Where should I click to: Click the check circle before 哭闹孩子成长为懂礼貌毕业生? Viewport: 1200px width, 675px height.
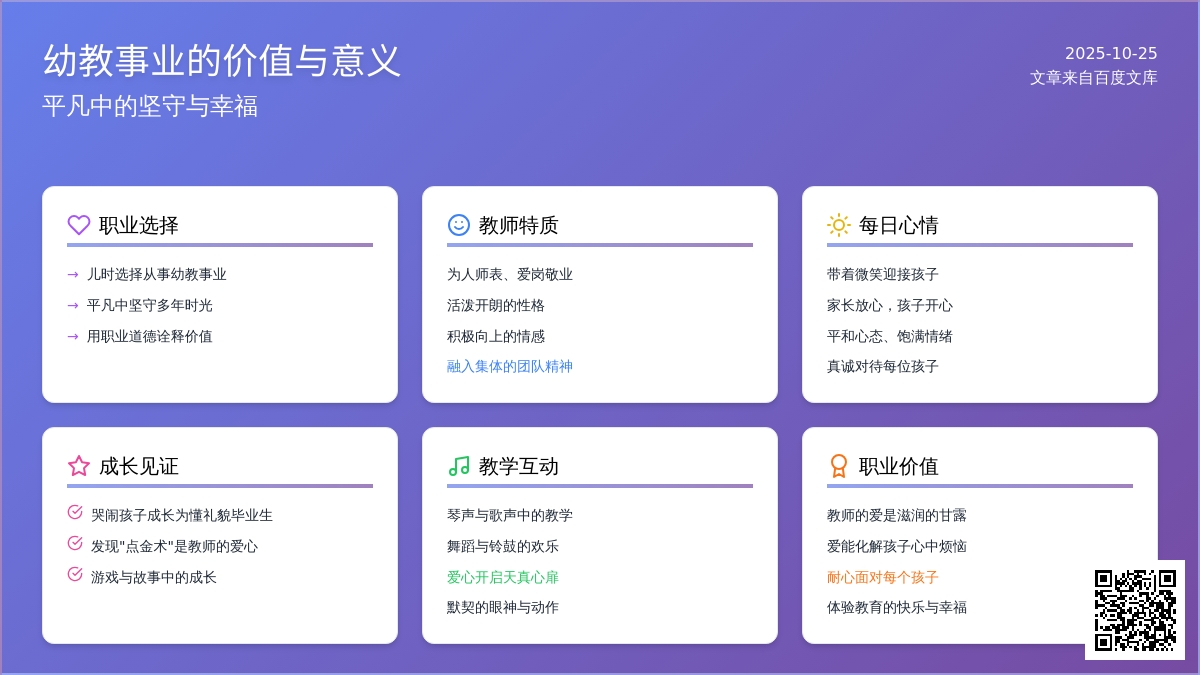point(75,513)
